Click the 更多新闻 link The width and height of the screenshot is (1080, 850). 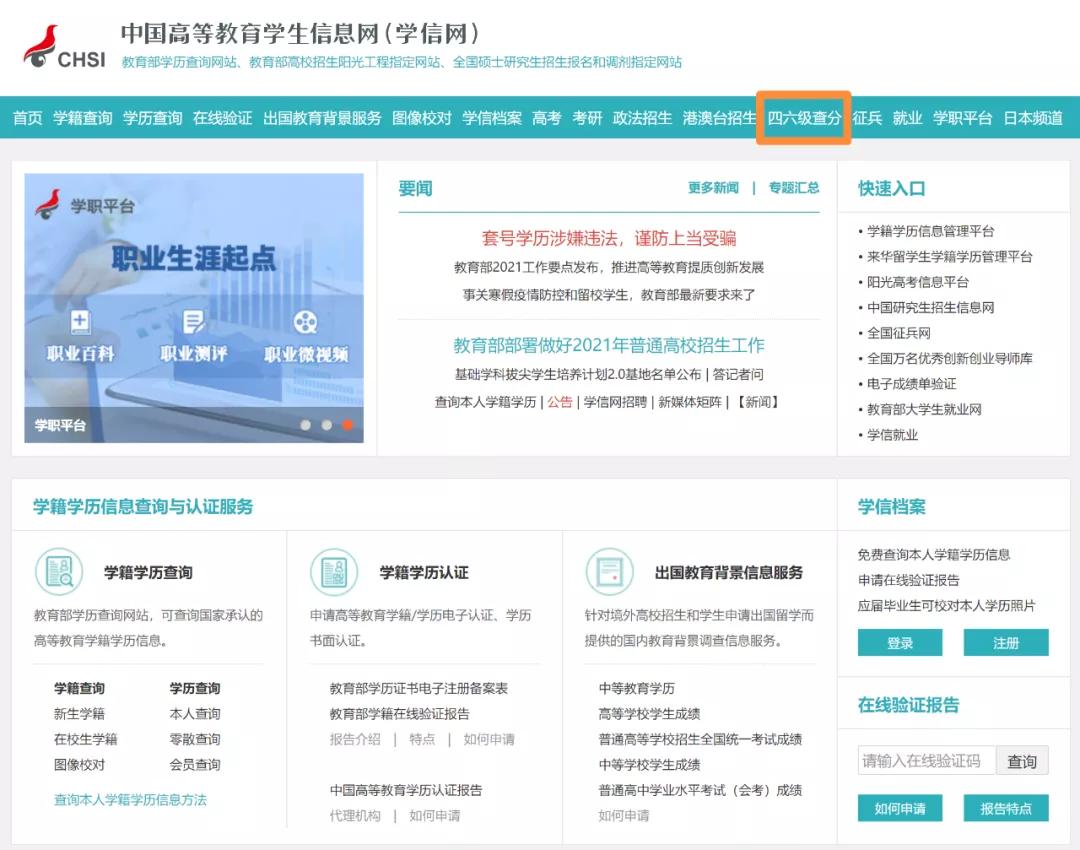pyautogui.click(x=711, y=188)
